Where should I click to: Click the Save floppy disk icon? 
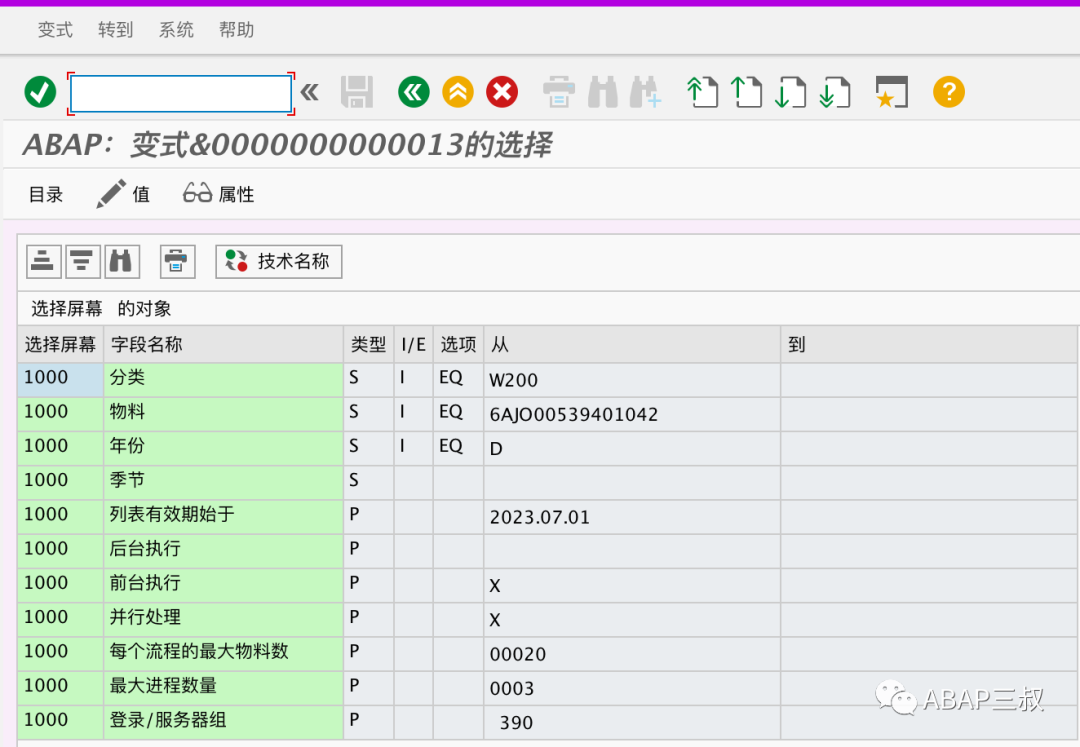pyautogui.click(x=357, y=92)
